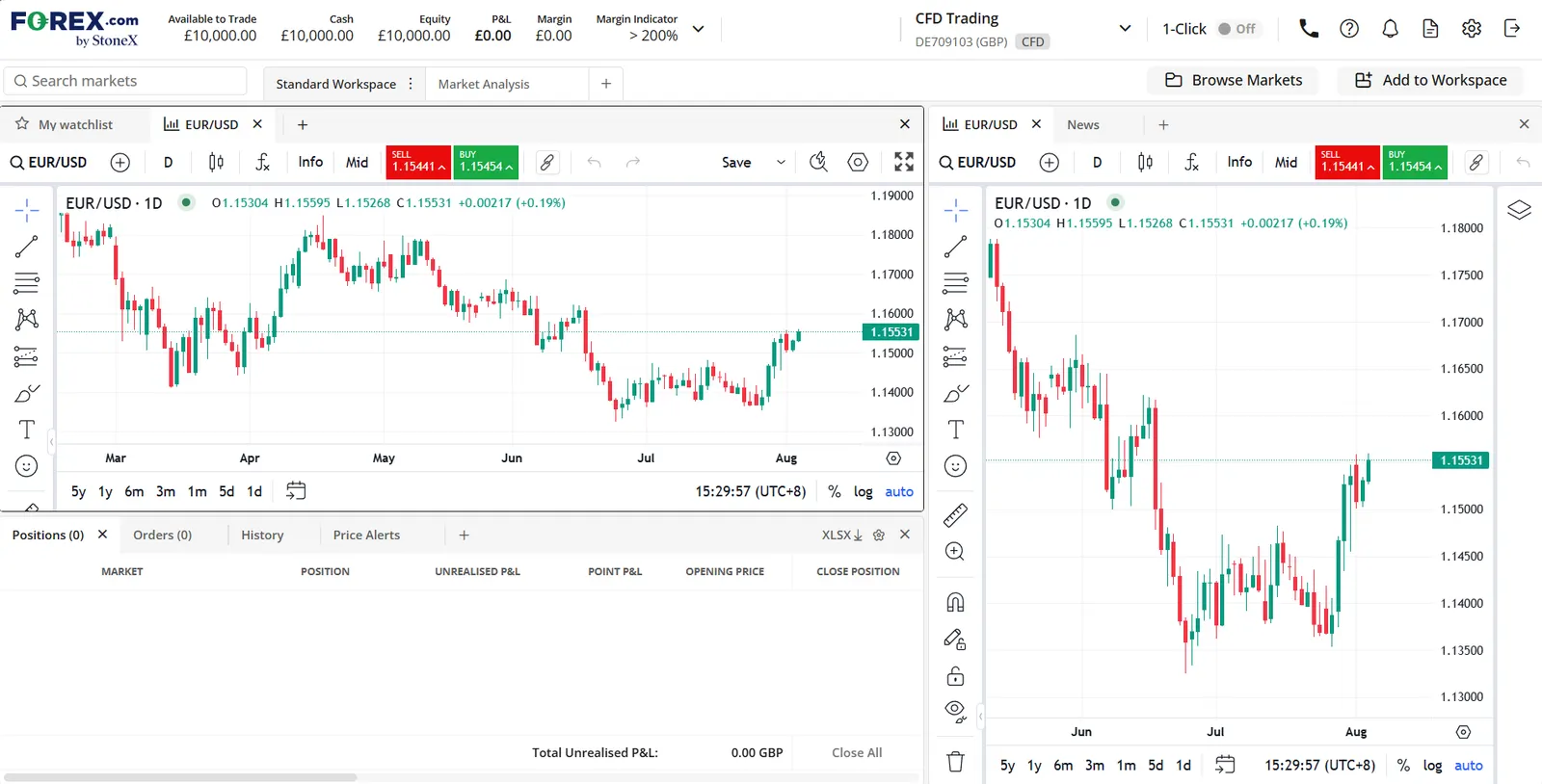
Task: Open History tab
Action: [262, 535]
